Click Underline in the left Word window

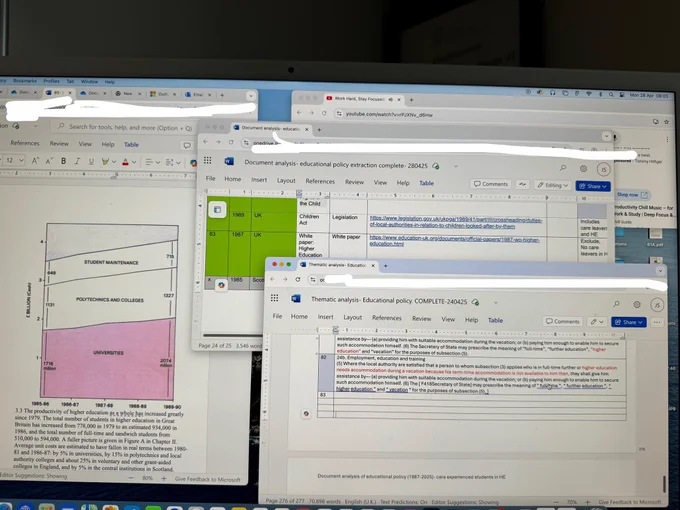coord(91,161)
